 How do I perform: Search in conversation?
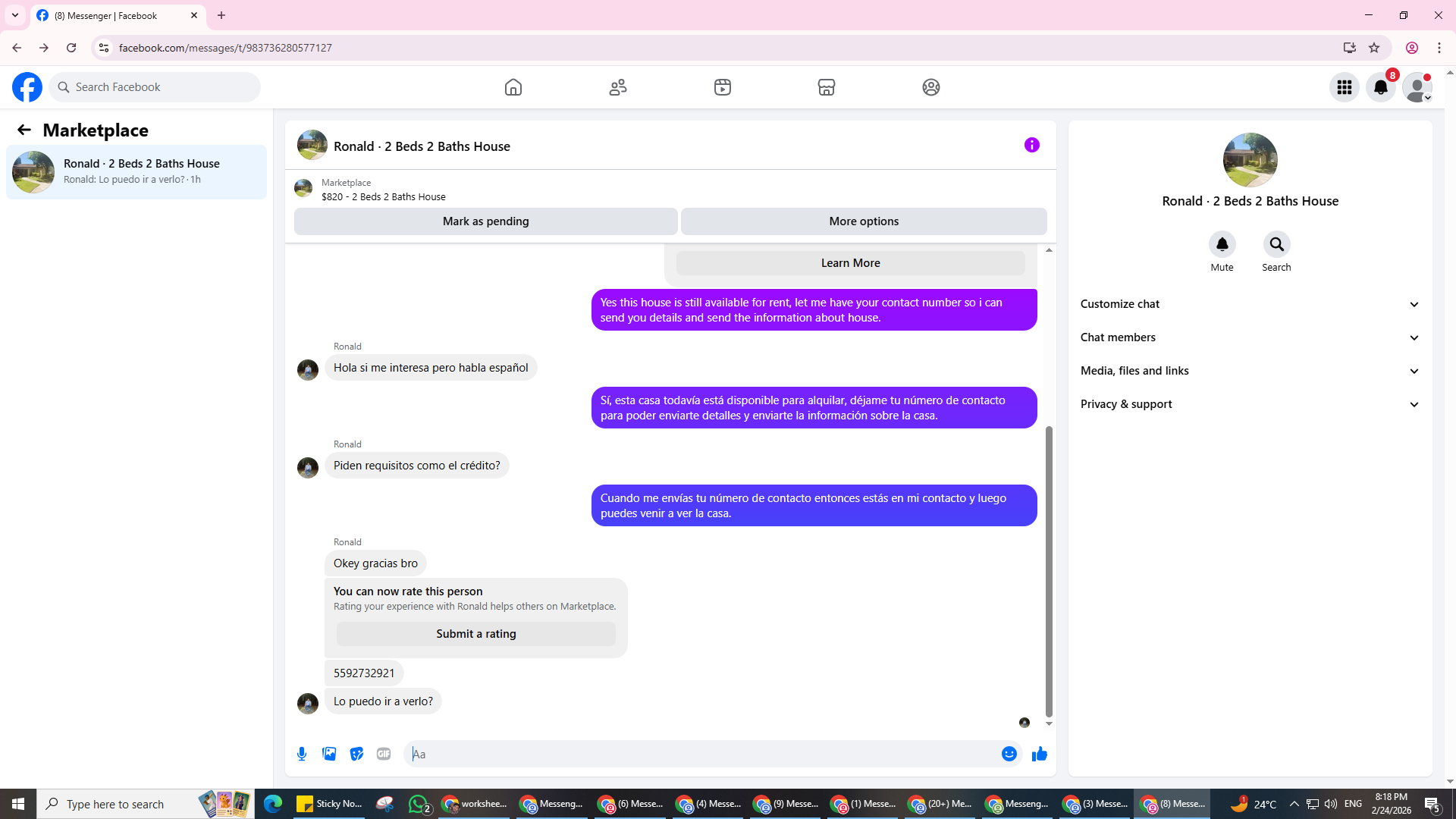click(1276, 245)
